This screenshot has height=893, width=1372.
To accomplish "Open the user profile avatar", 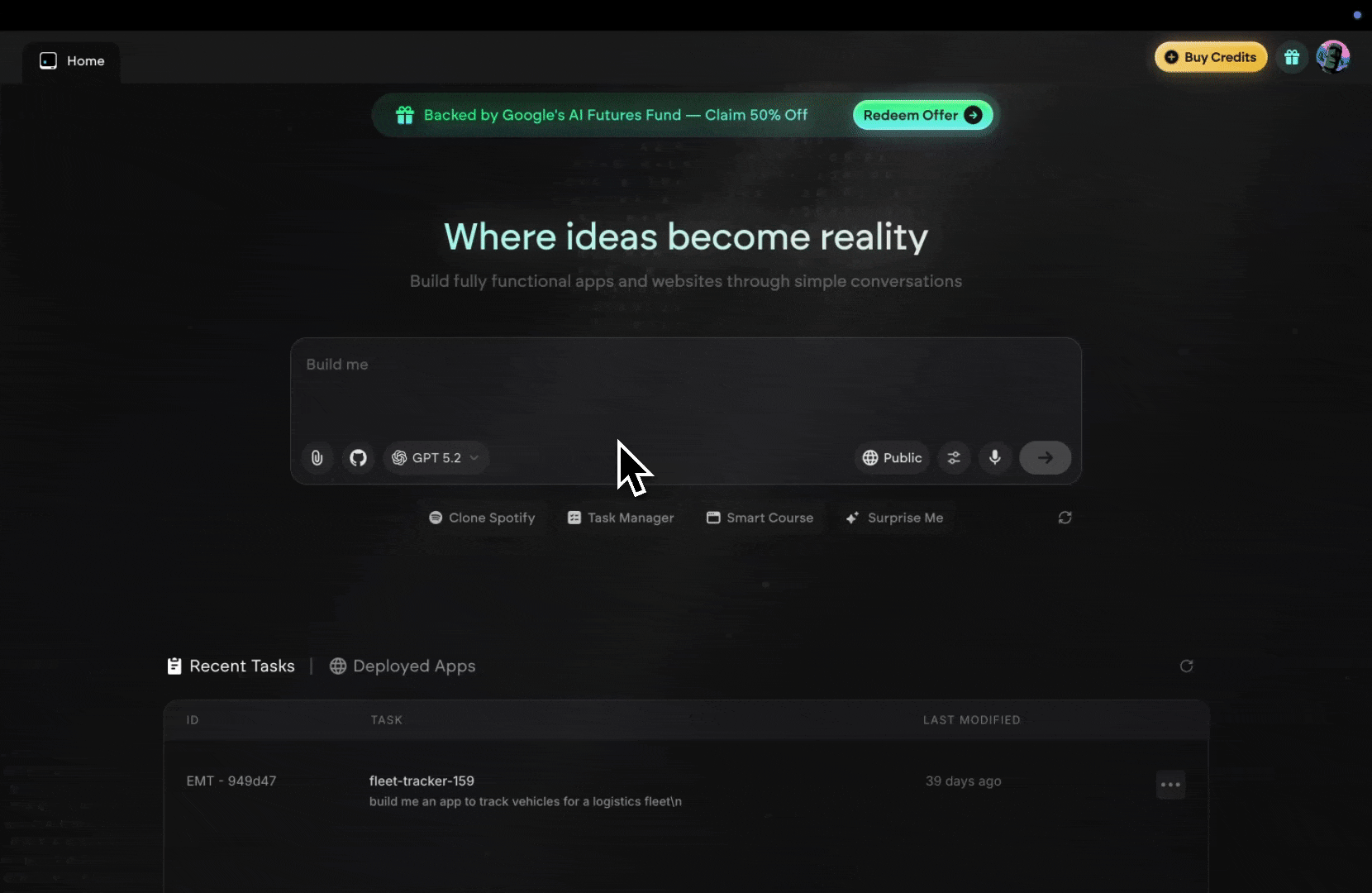I will [1332, 57].
